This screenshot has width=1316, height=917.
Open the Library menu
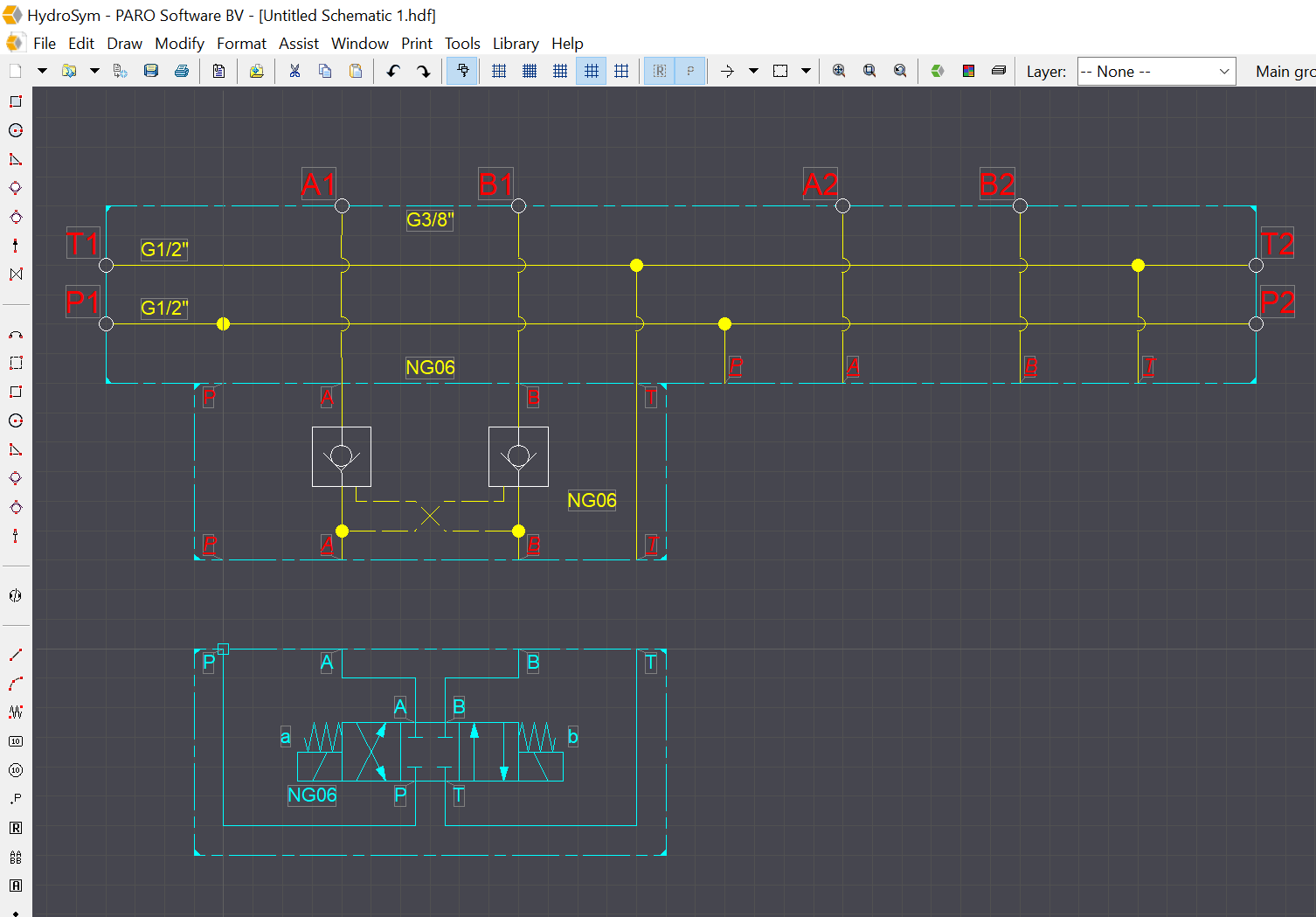[515, 44]
